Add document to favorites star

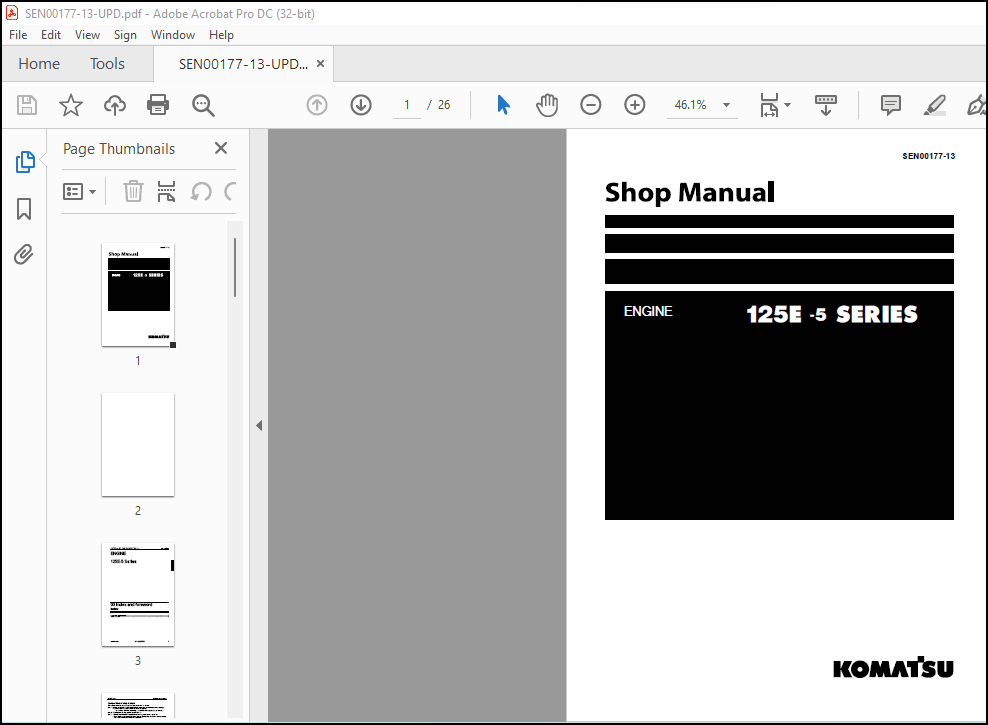(x=70, y=105)
